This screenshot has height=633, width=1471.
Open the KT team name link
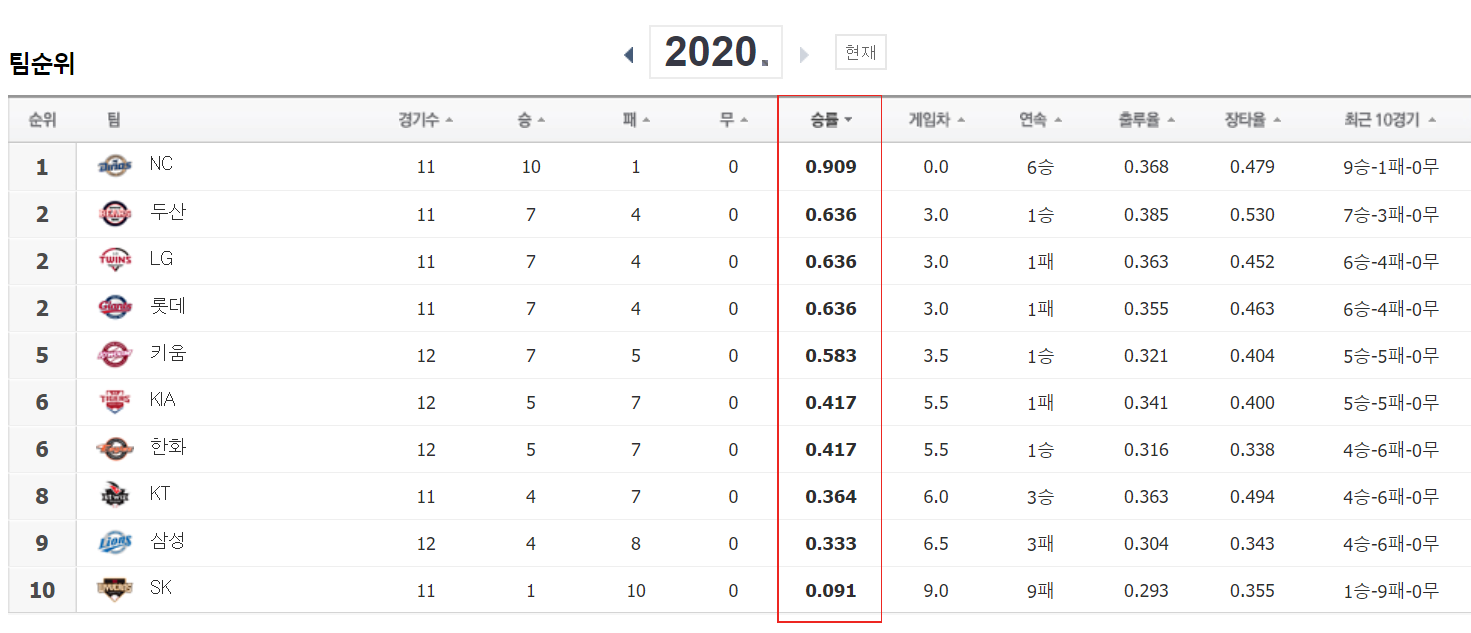click(160, 493)
